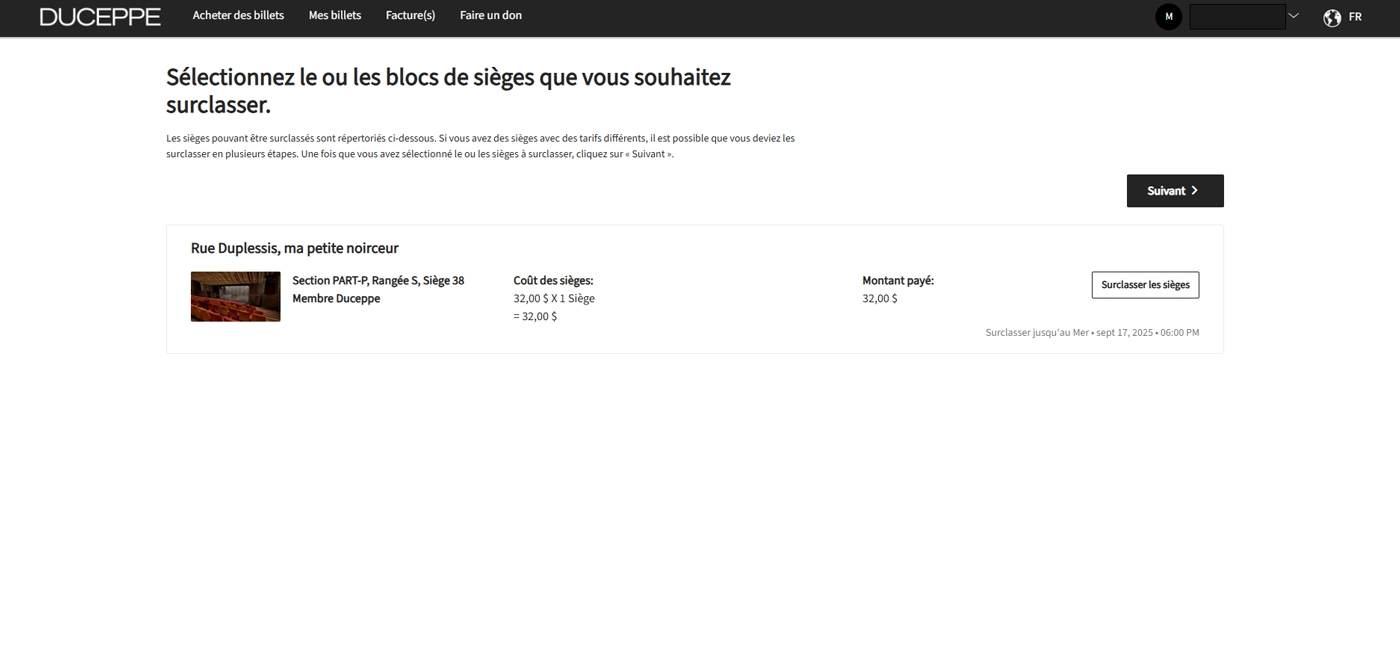Open the FR language selector
This screenshot has height=647, width=1400.
pos(1355,17)
